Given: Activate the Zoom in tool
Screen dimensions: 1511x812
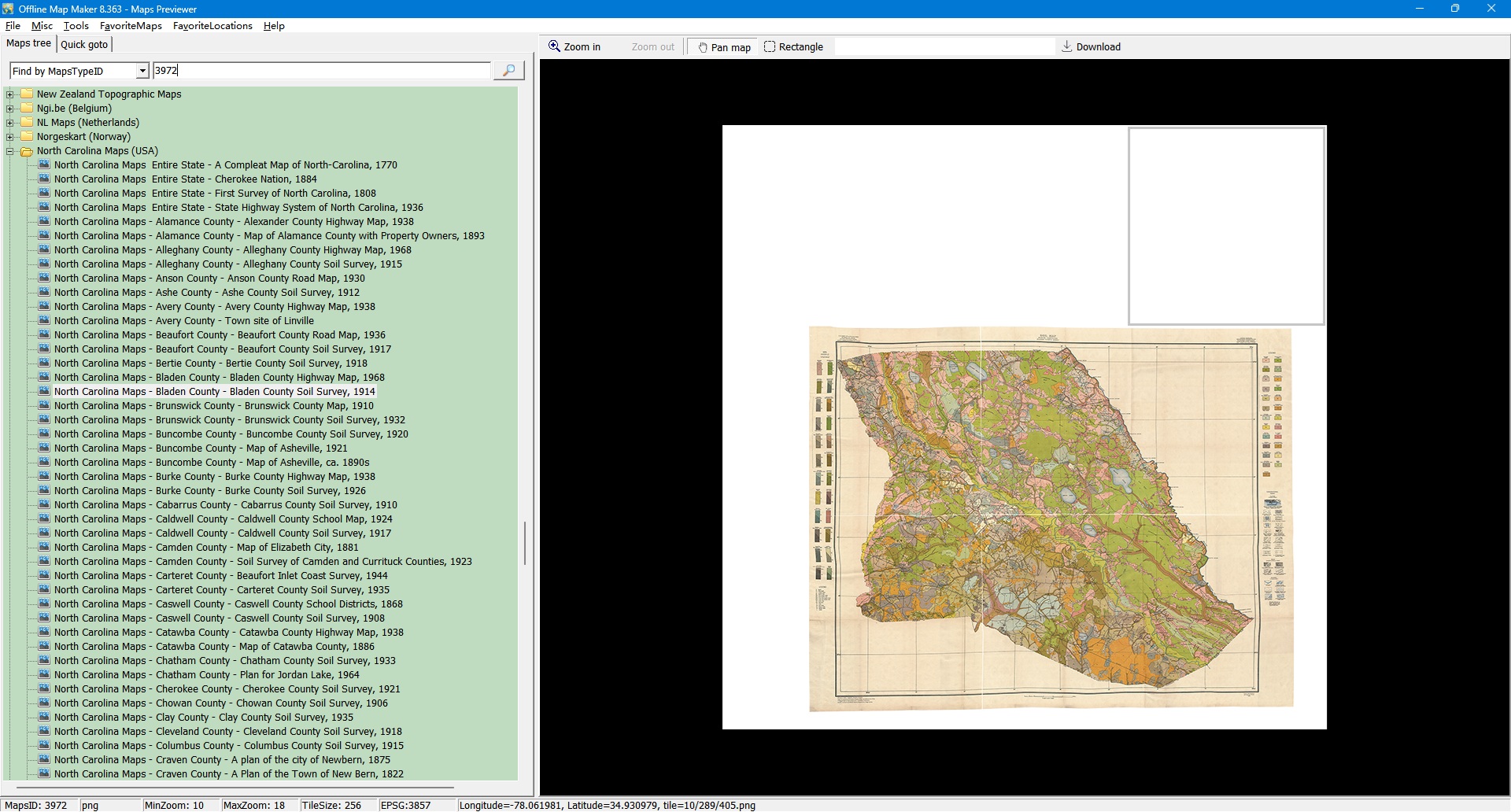Looking at the screenshot, I should [574, 47].
